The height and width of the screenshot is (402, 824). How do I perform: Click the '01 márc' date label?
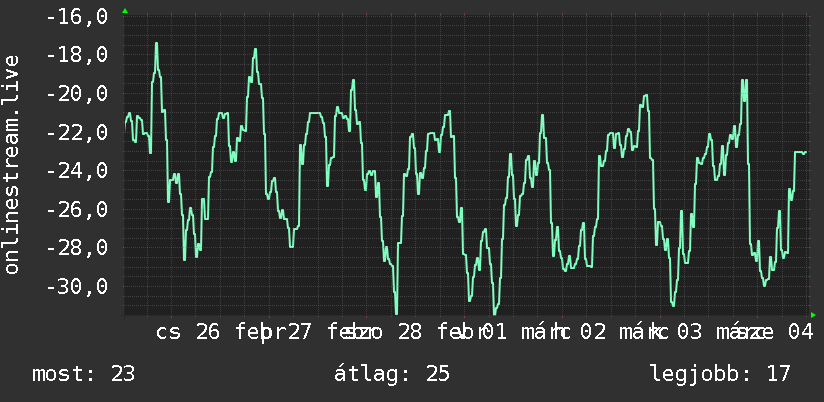click(x=527, y=332)
